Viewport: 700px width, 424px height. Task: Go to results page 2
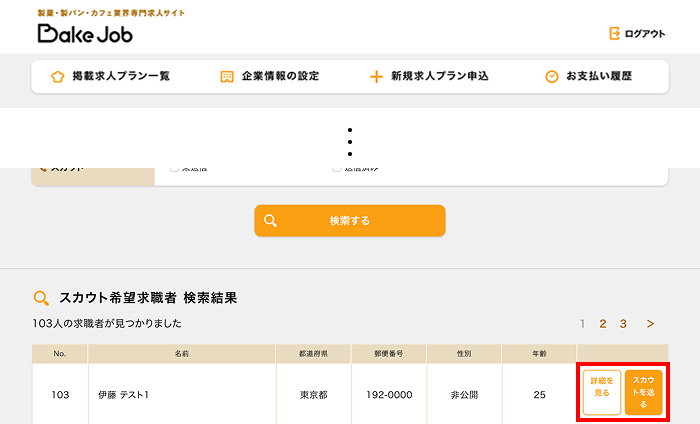(603, 324)
